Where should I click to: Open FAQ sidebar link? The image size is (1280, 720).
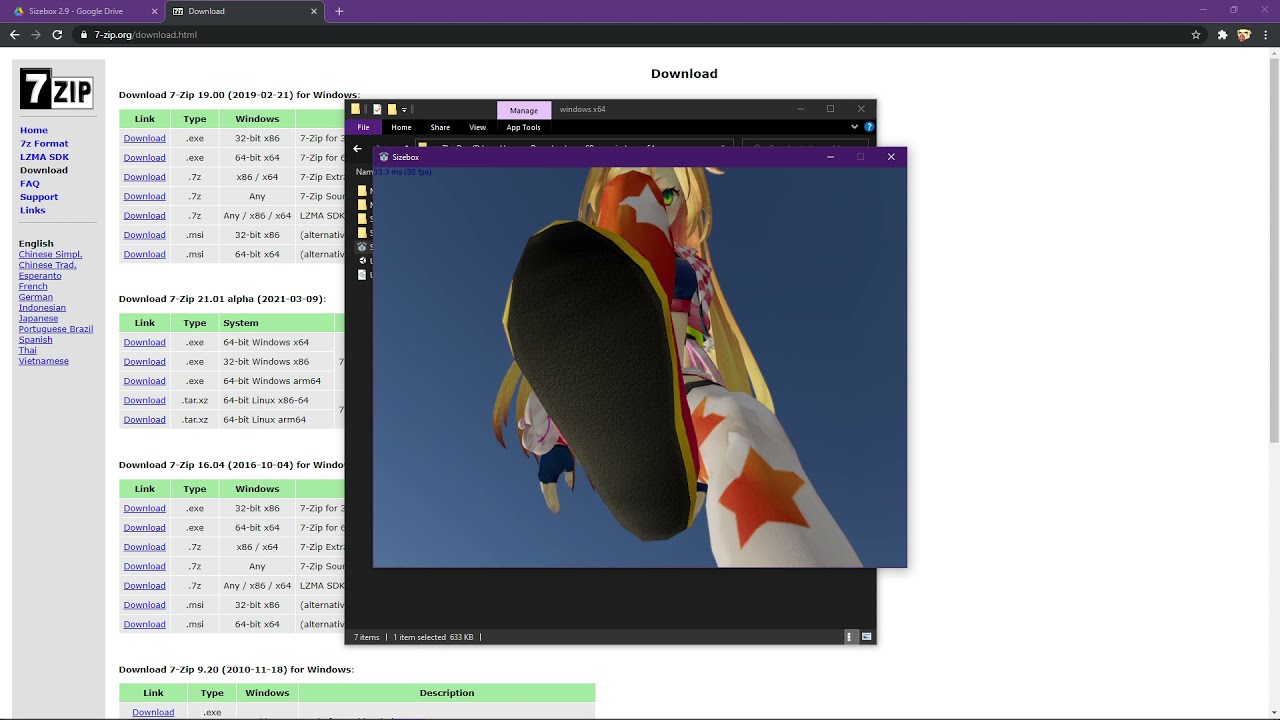30,184
